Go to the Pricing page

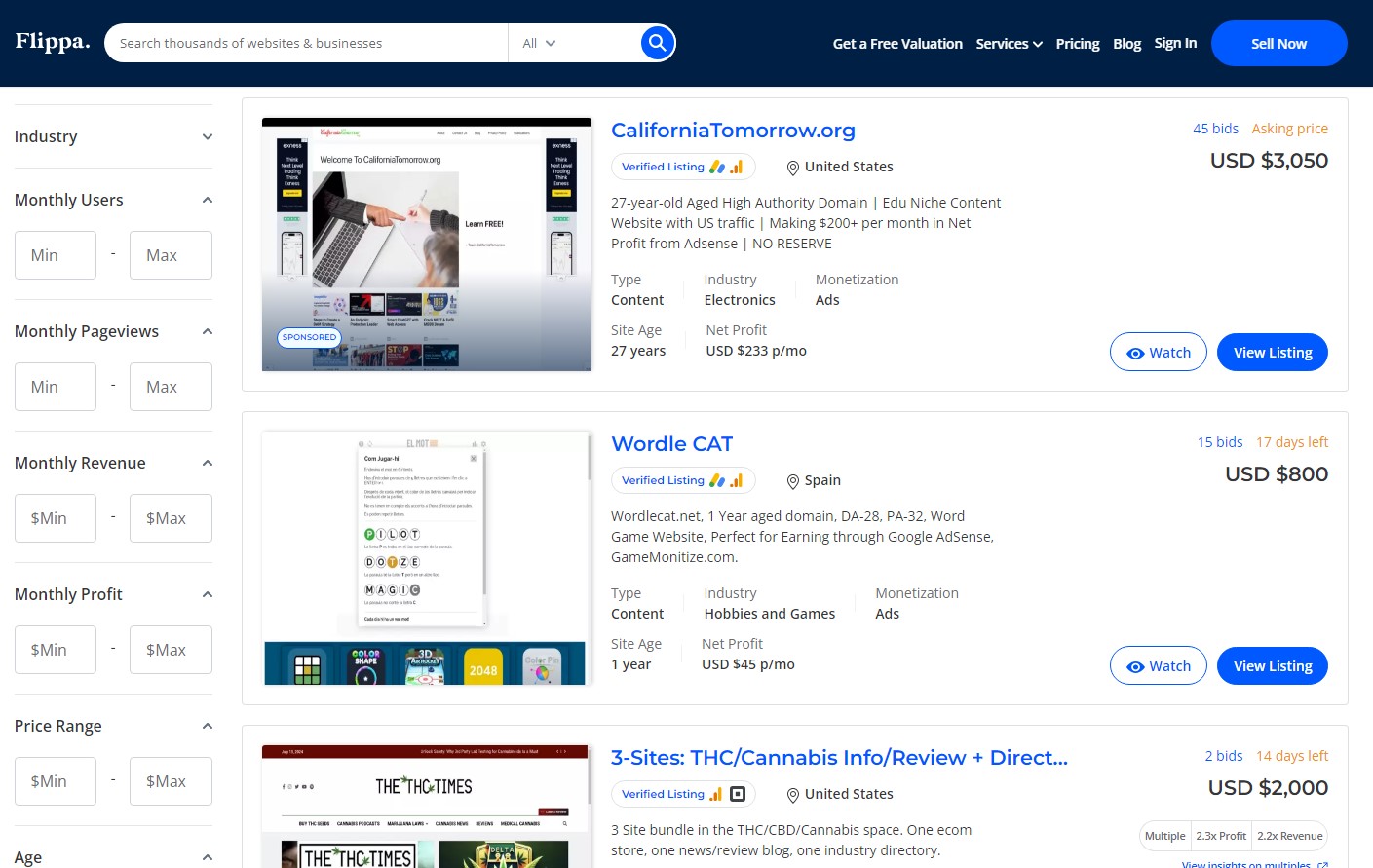coord(1077,44)
